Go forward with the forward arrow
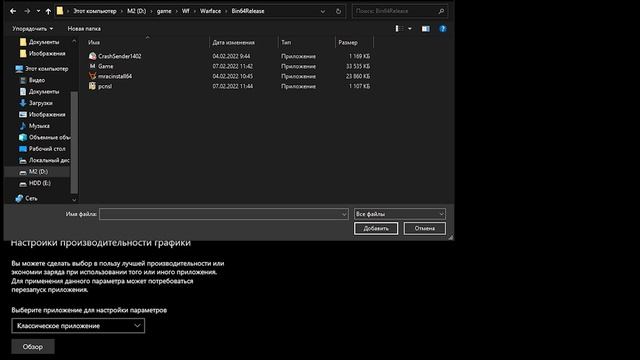Image resolution: width=640 pixels, height=360 pixels. click(27, 11)
